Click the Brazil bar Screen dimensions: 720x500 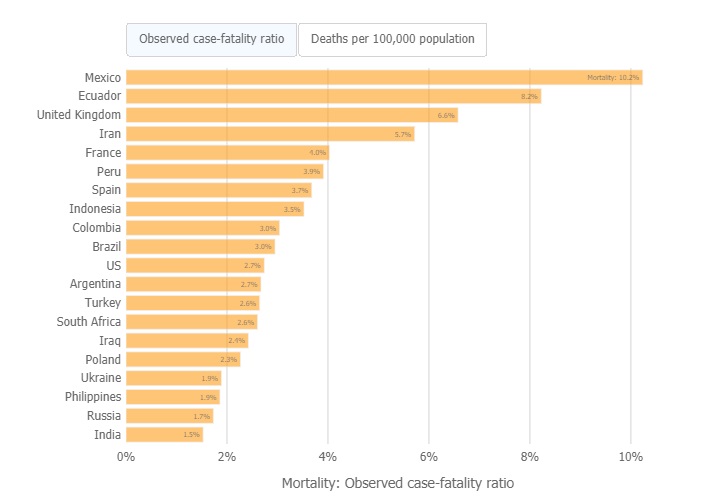(x=200, y=247)
